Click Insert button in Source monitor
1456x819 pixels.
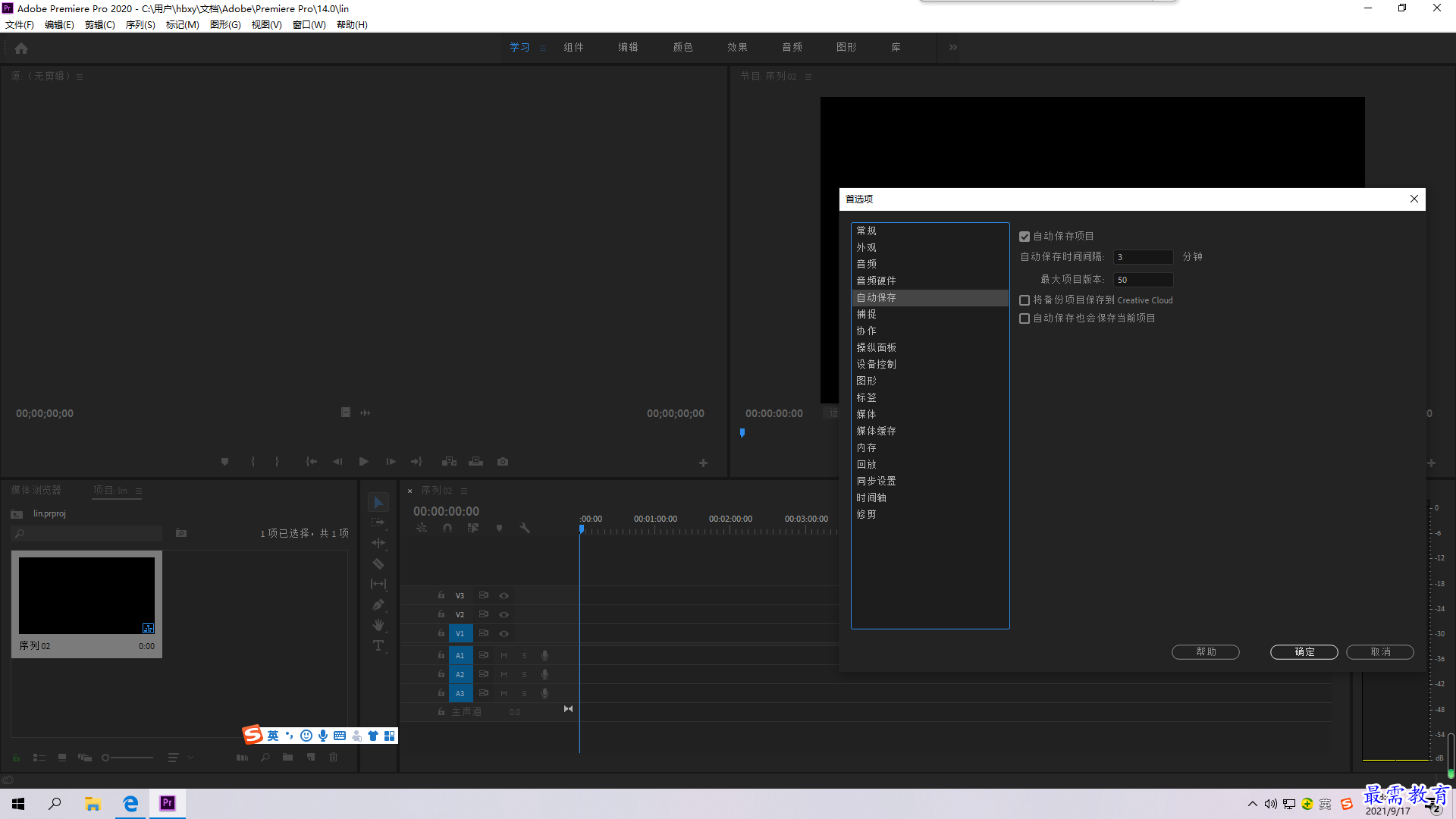(x=450, y=461)
